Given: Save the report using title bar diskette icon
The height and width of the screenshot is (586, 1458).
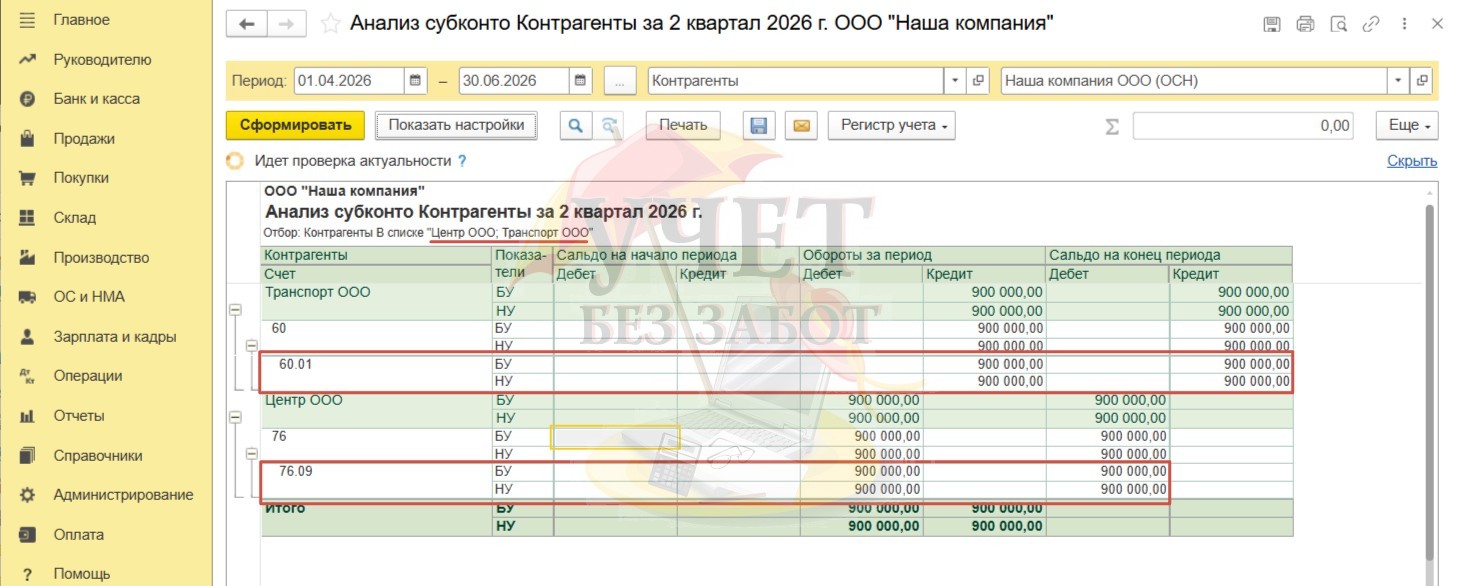Looking at the screenshot, I should pyautogui.click(x=1271, y=24).
